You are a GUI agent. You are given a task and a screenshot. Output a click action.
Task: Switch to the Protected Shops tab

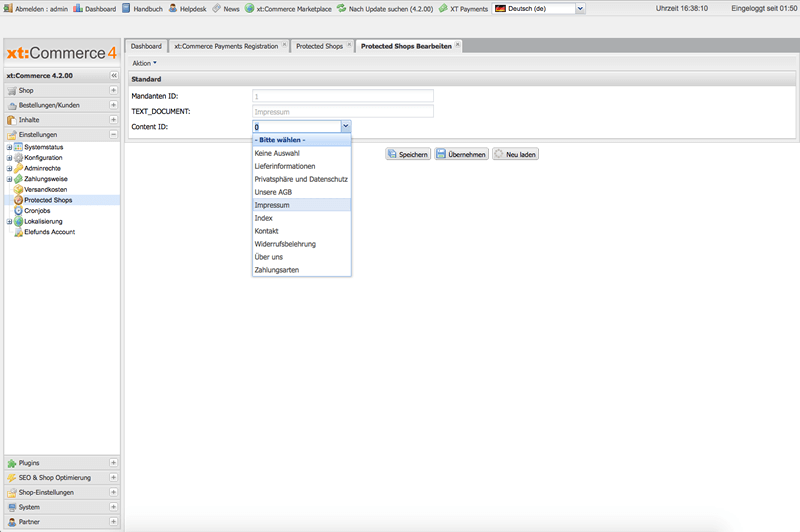(x=319, y=46)
